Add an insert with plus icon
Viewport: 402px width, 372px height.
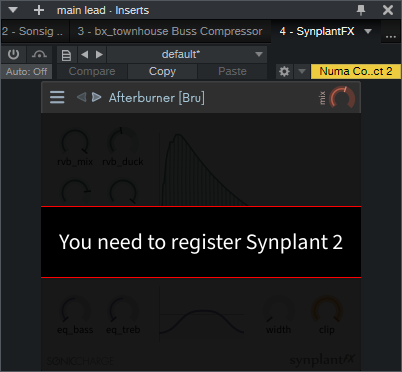click(39, 10)
